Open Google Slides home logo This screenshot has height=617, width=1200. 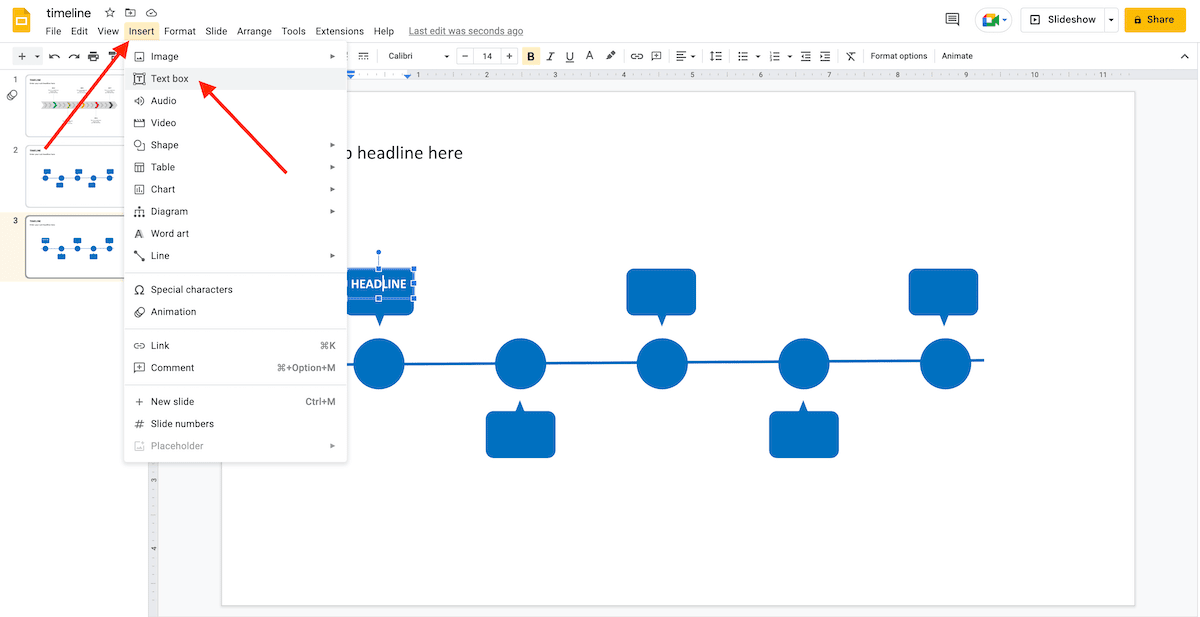coord(22,20)
